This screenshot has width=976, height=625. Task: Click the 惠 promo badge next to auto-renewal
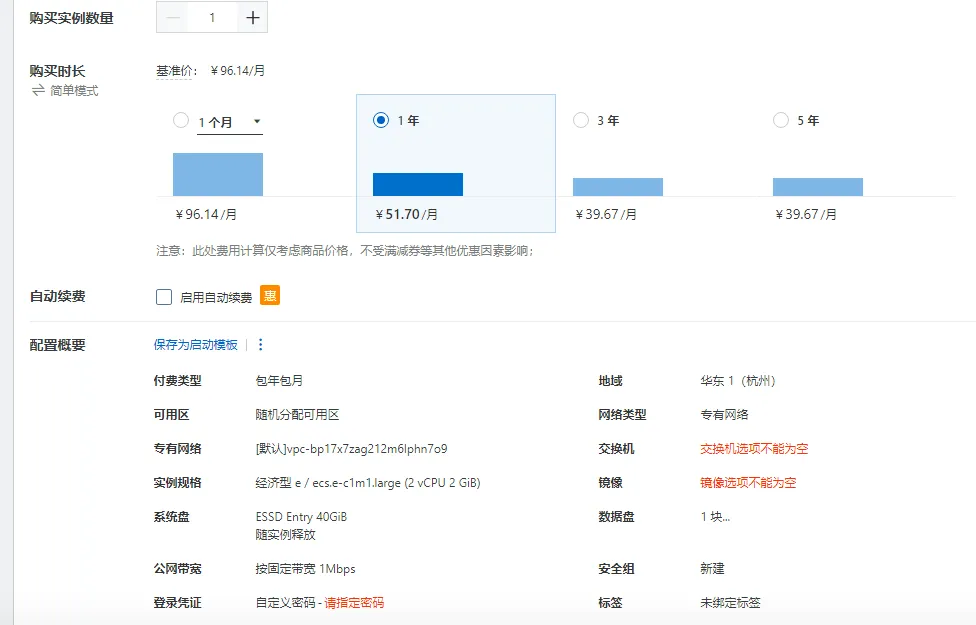click(269, 295)
